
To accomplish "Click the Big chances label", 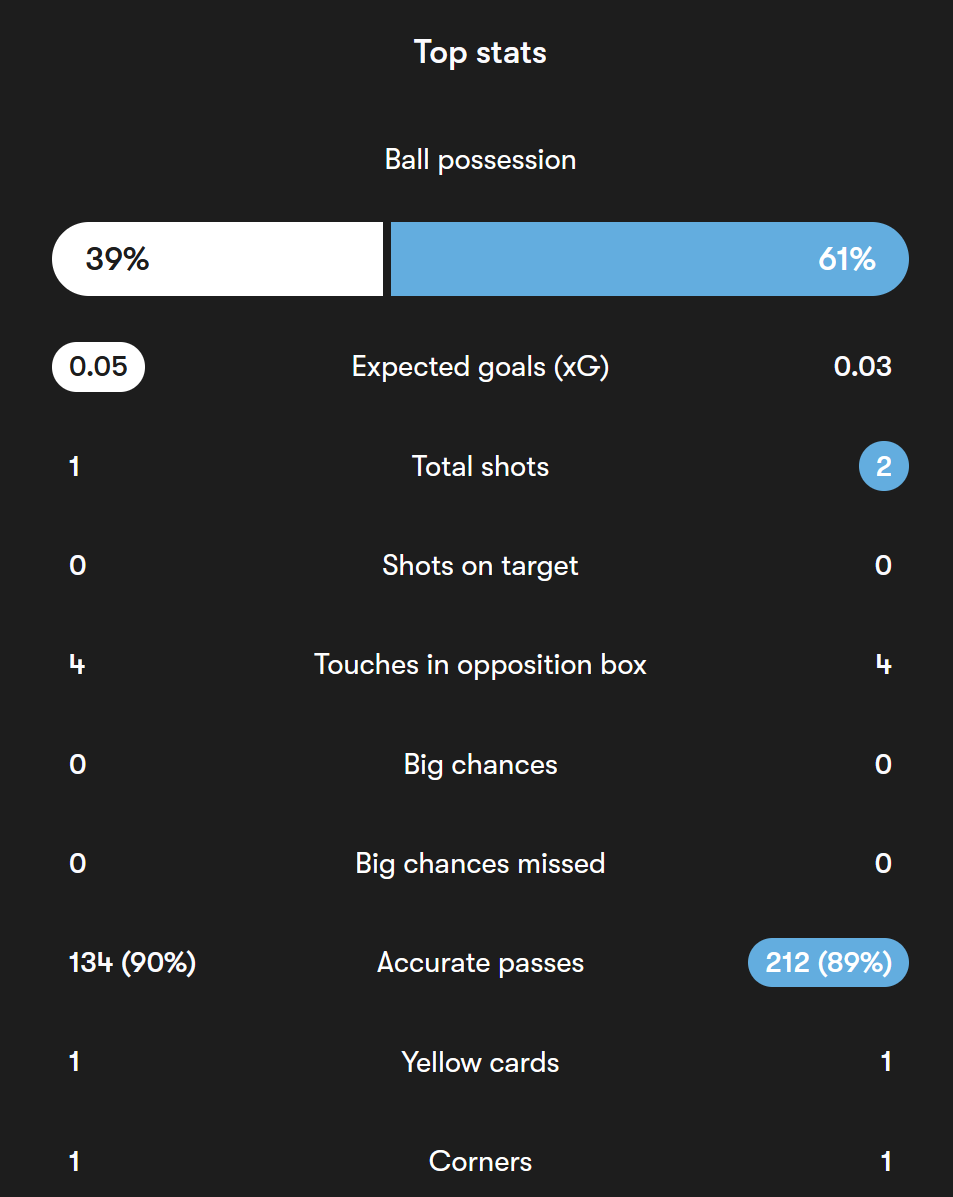I will 480,764.
